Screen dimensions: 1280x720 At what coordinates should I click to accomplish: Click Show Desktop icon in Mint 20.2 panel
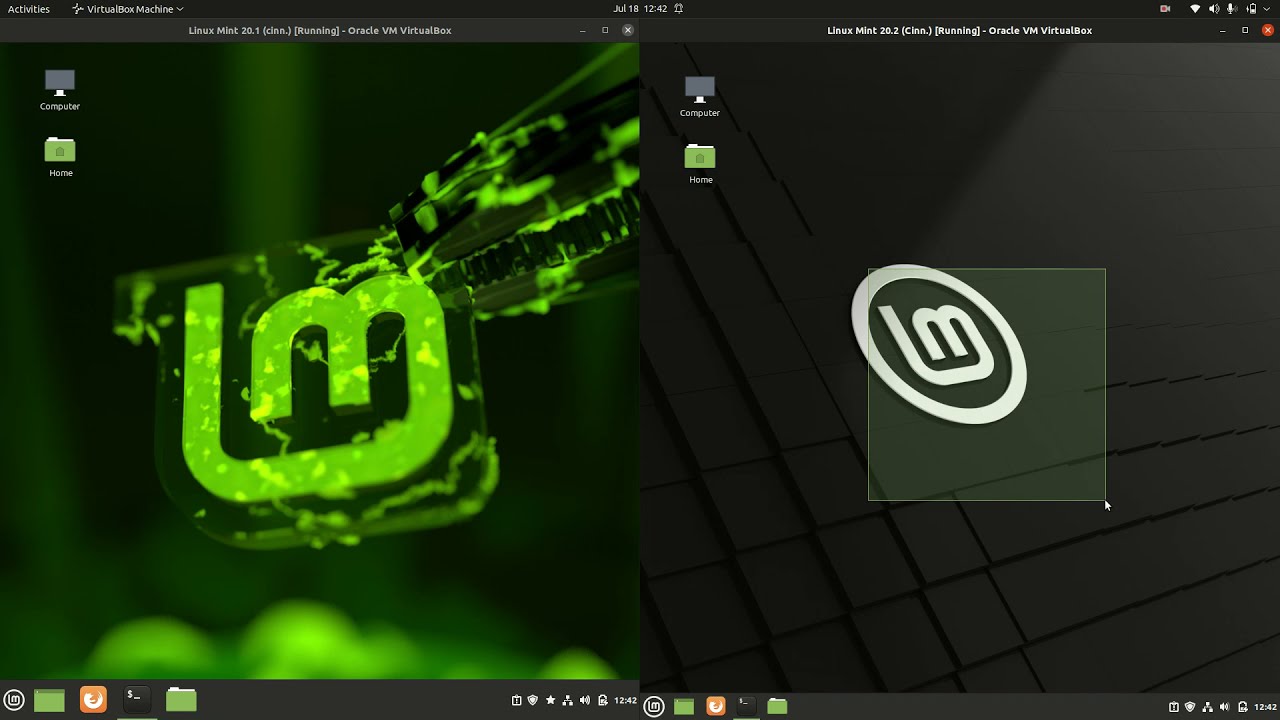click(684, 706)
